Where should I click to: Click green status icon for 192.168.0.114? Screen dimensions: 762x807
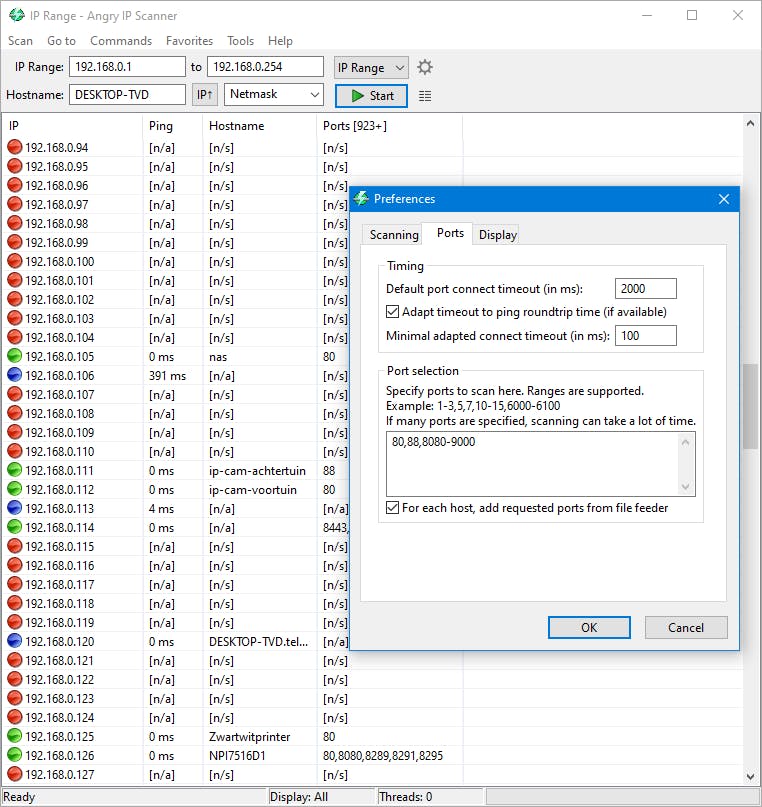click(x=15, y=527)
